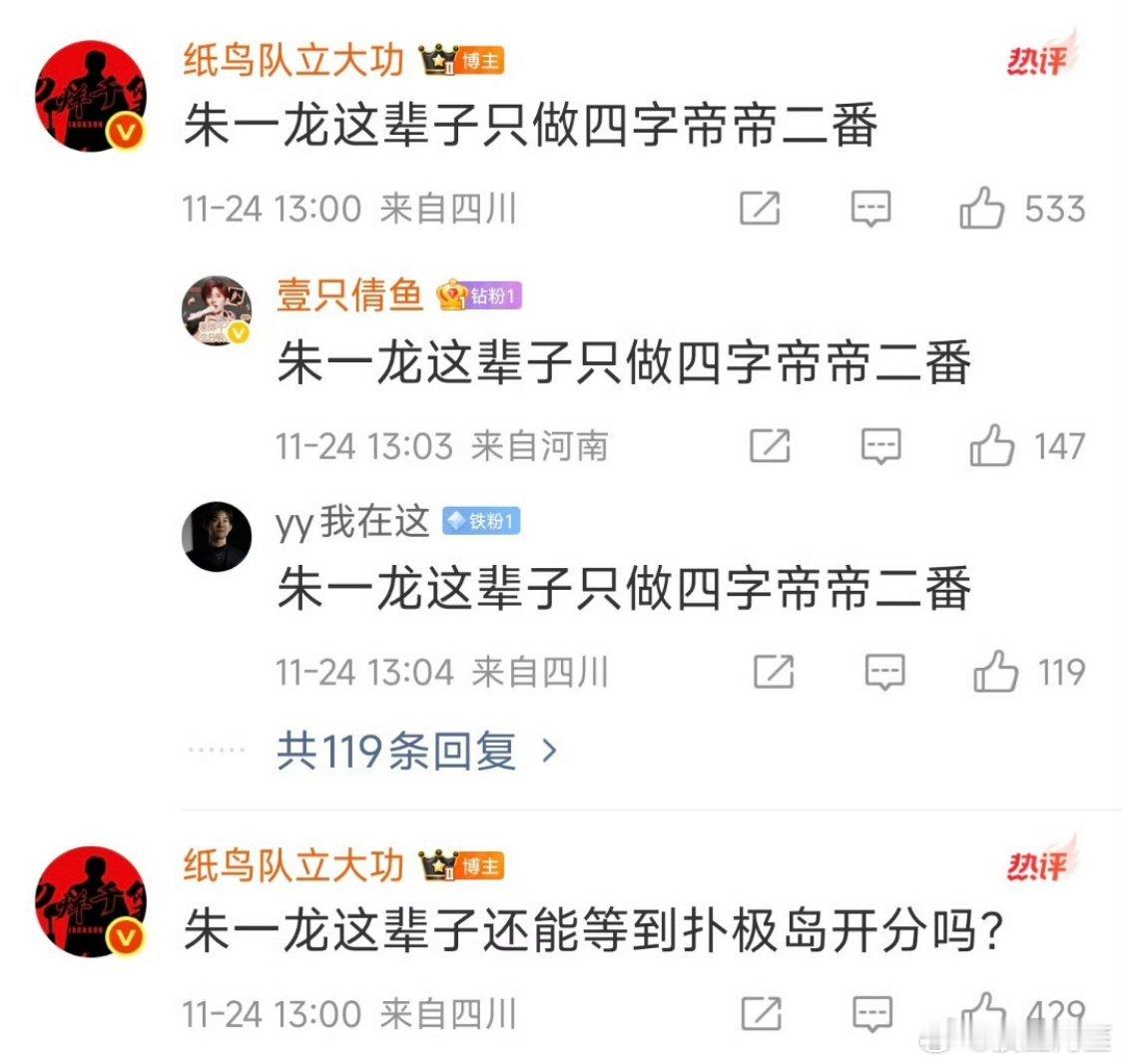1122x1064 pixels.
Task: Like 壹只倩鱼's reply with 147 likes
Action: click(992, 445)
